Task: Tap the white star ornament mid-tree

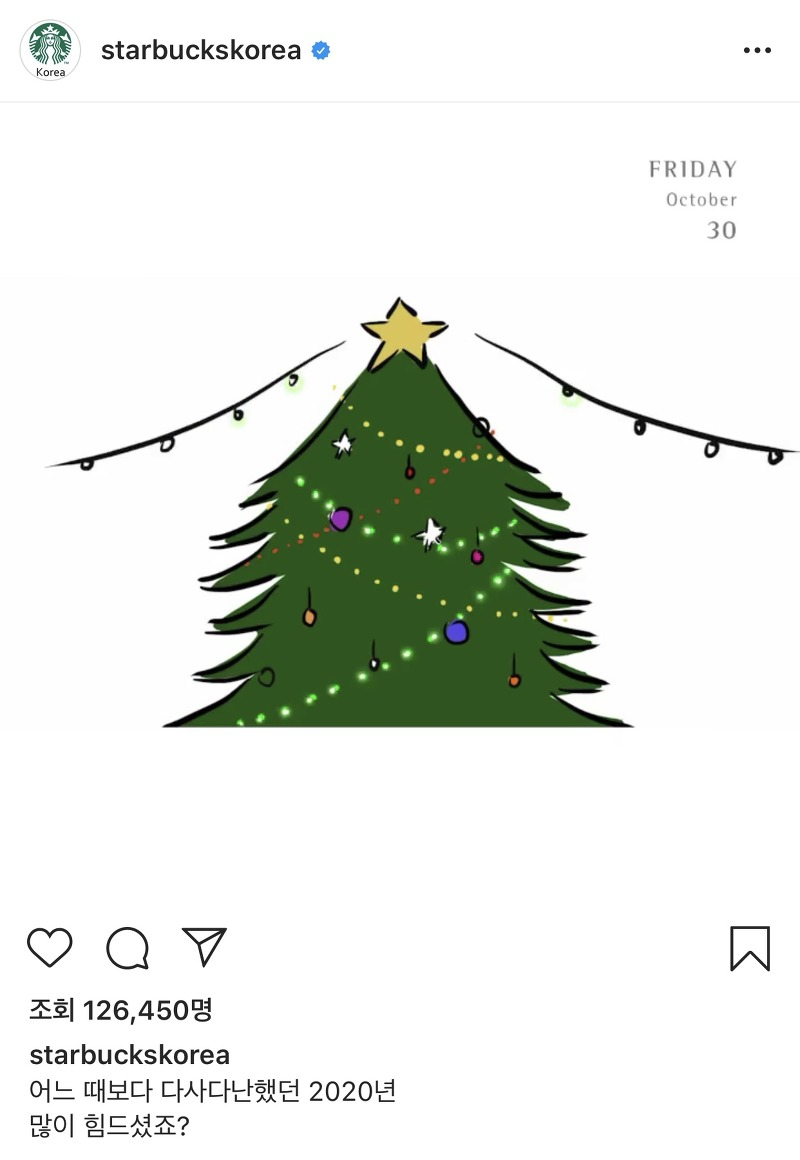Action: click(x=430, y=533)
